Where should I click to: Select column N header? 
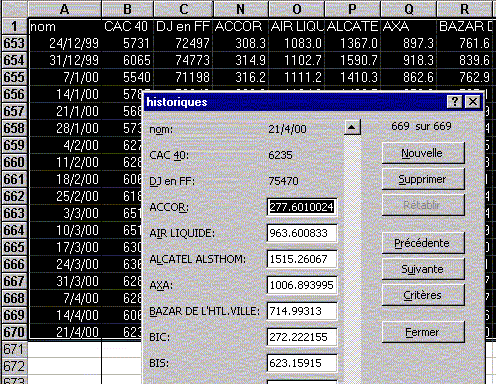pos(241,9)
